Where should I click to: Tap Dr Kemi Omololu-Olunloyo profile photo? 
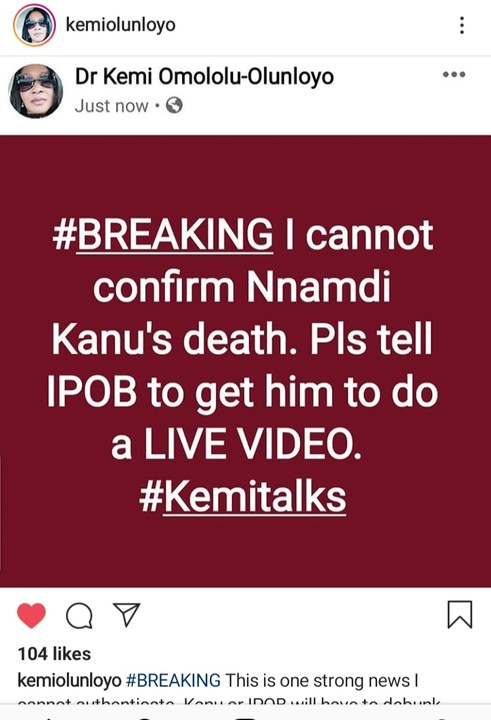tap(36, 91)
